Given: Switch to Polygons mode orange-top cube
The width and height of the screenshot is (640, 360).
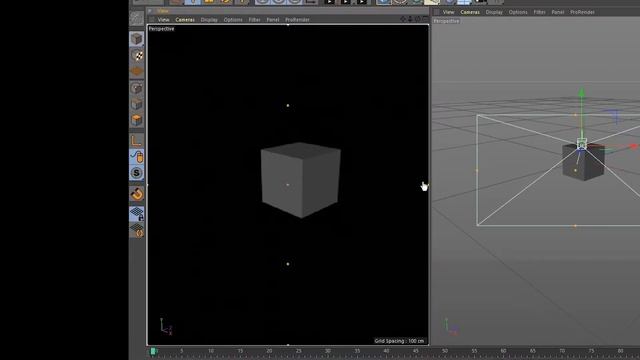Looking at the screenshot, I should click(137, 120).
